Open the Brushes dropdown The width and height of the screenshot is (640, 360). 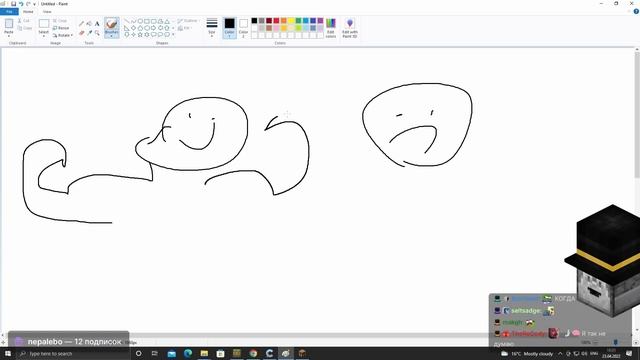click(111, 28)
